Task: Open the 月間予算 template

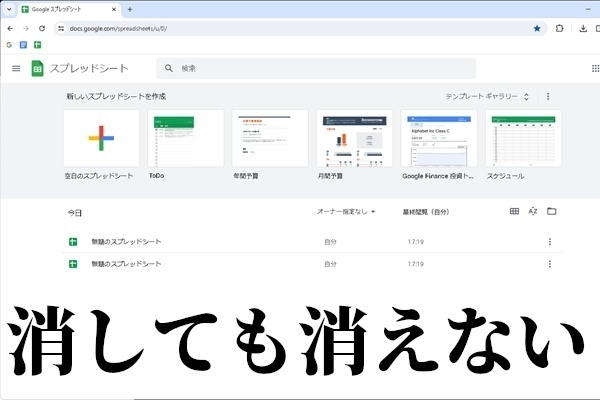Action: click(354, 138)
